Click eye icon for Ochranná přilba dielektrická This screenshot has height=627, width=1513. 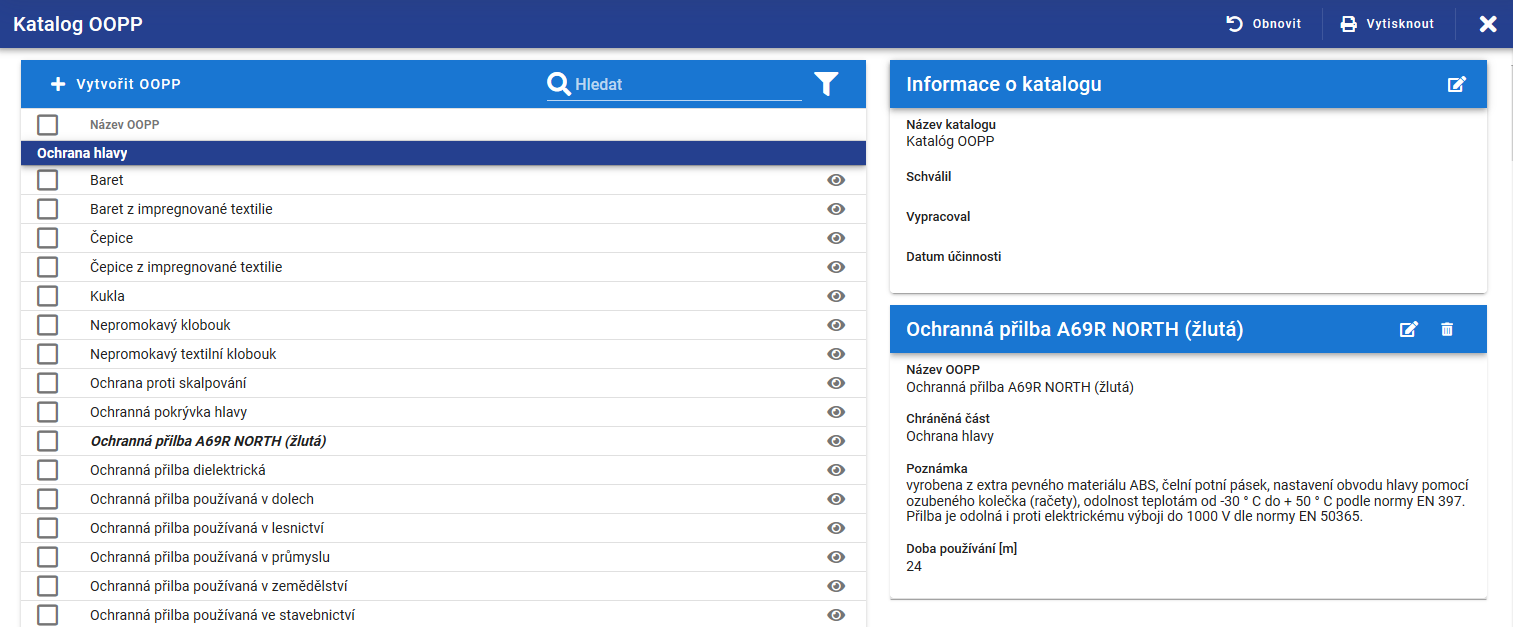pyautogui.click(x=836, y=470)
